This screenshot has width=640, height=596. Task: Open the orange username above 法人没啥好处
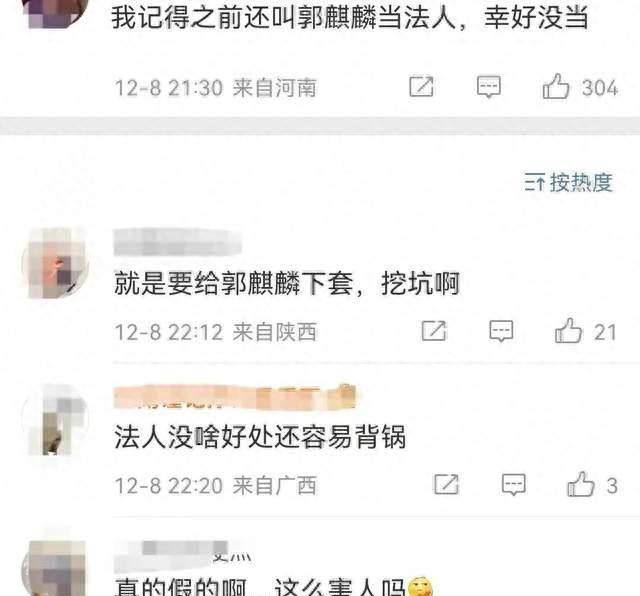pyautogui.click(x=235, y=396)
